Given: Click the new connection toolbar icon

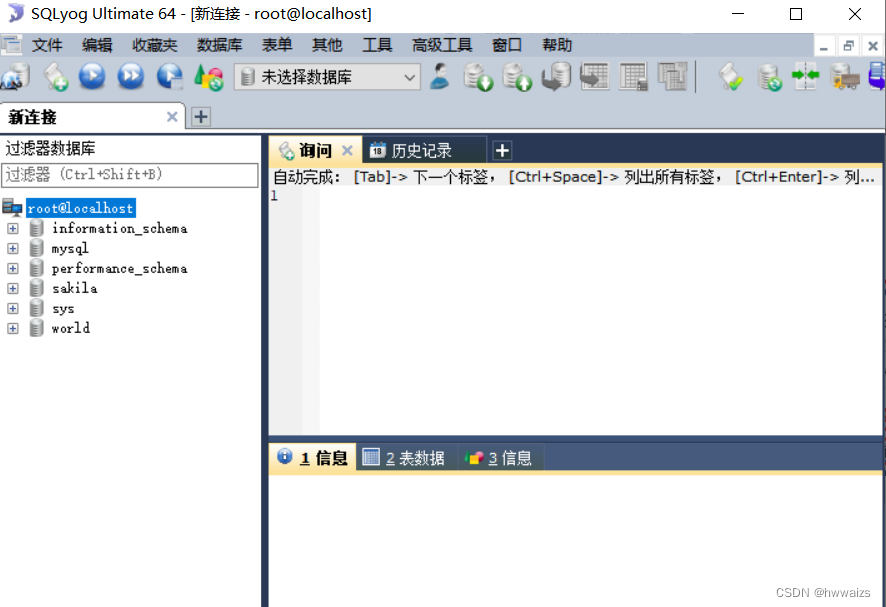Looking at the screenshot, I should (16, 77).
